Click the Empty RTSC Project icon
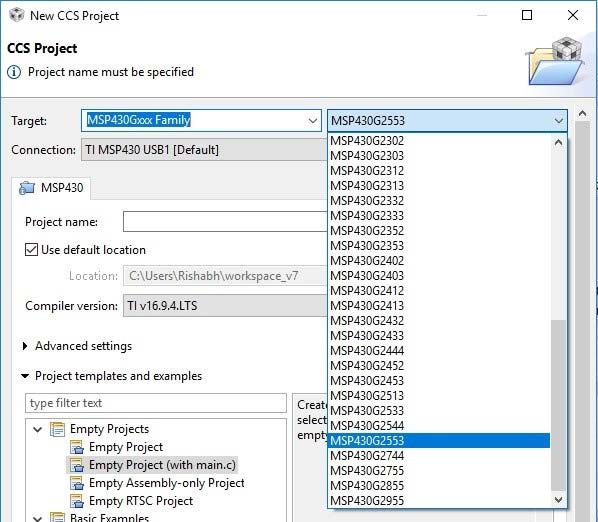The width and height of the screenshot is (598, 522). [x=77, y=501]
